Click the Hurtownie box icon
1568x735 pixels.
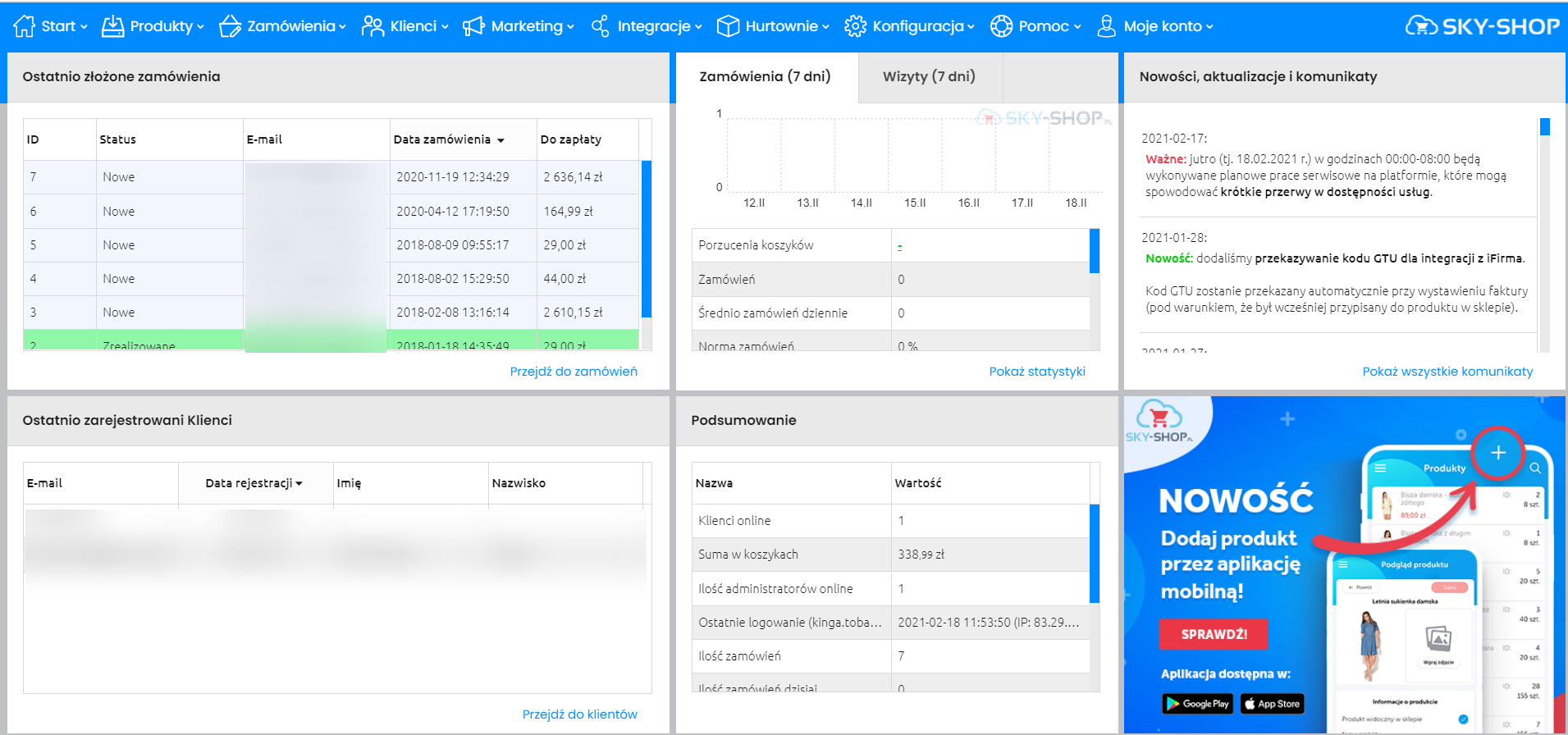pyautogui.click(x=728, y=26)
